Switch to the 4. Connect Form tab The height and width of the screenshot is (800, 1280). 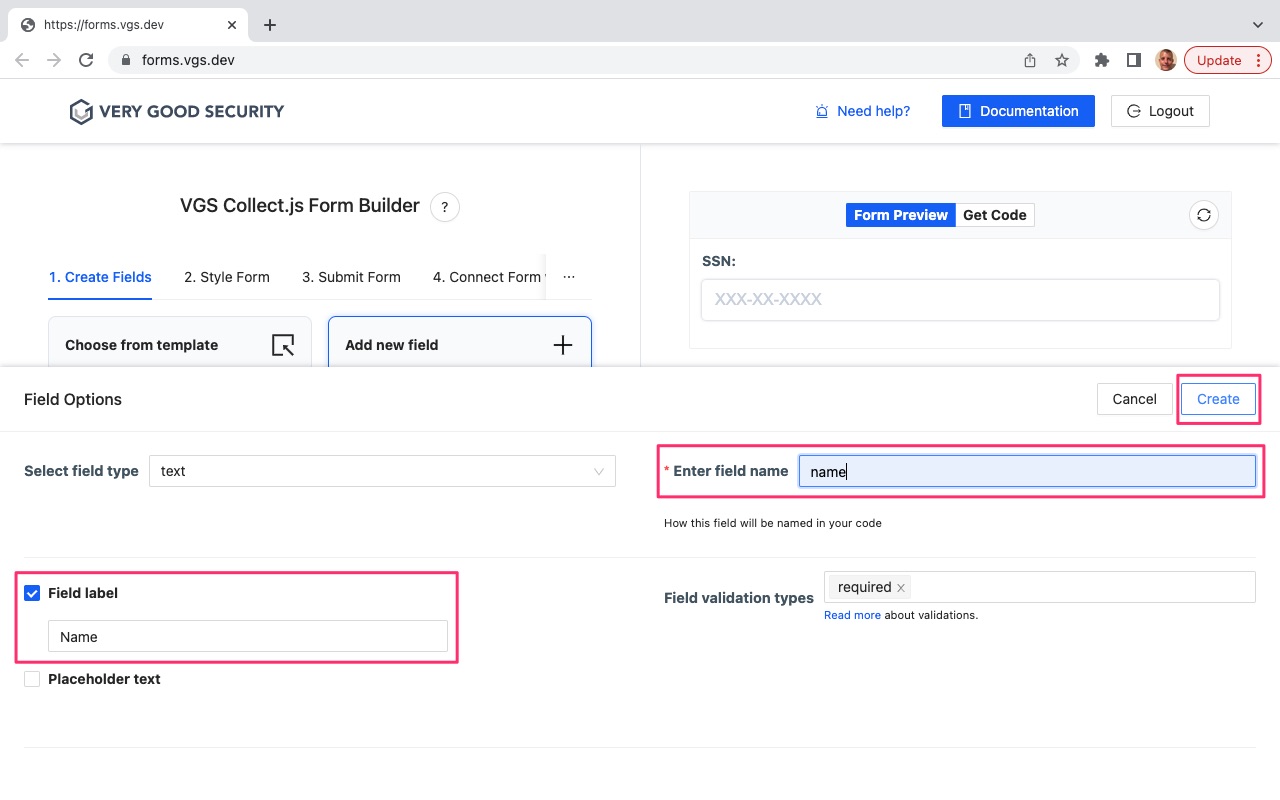(x=488, y=277)
